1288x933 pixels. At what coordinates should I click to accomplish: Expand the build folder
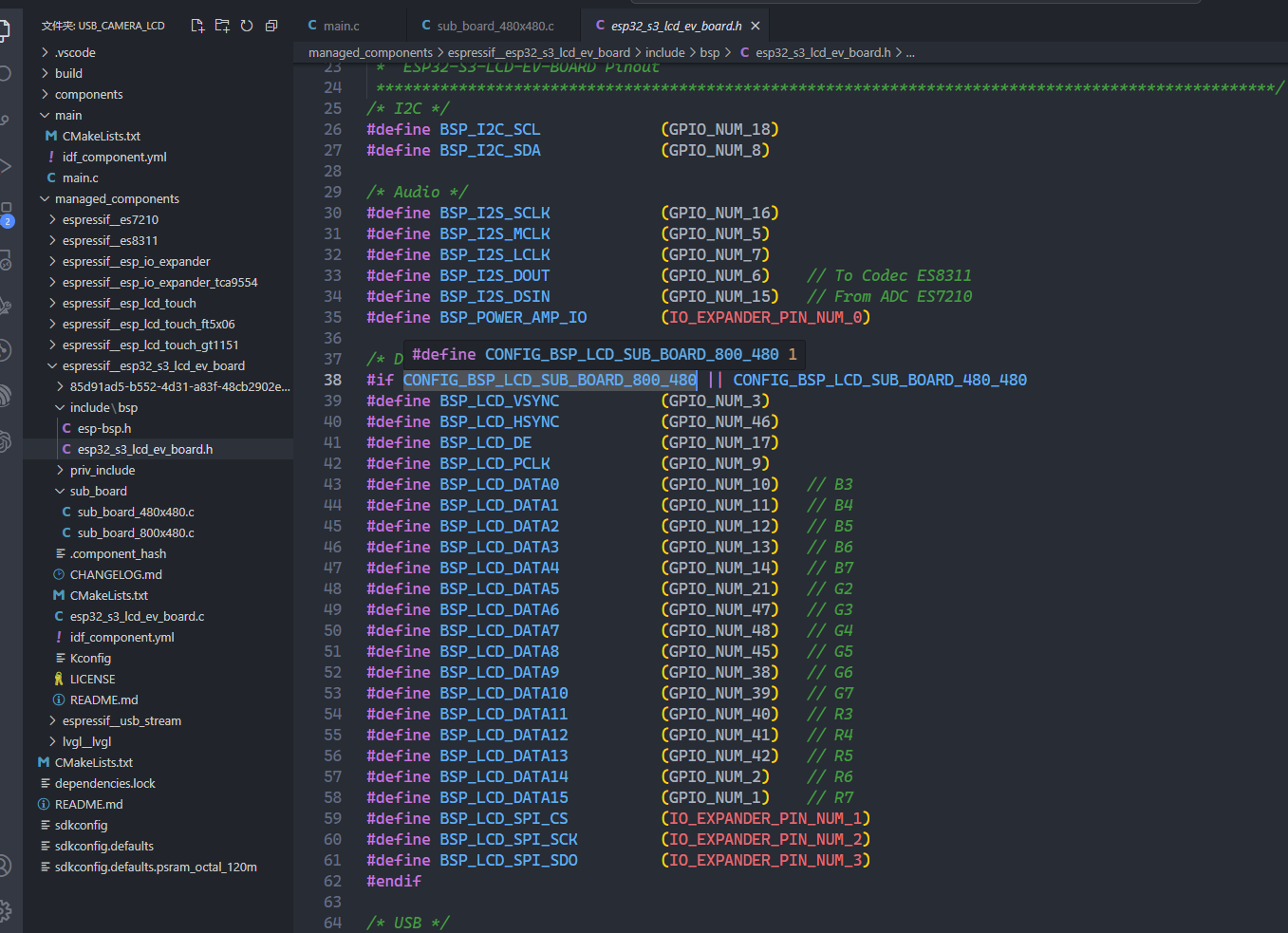point(45,73)
